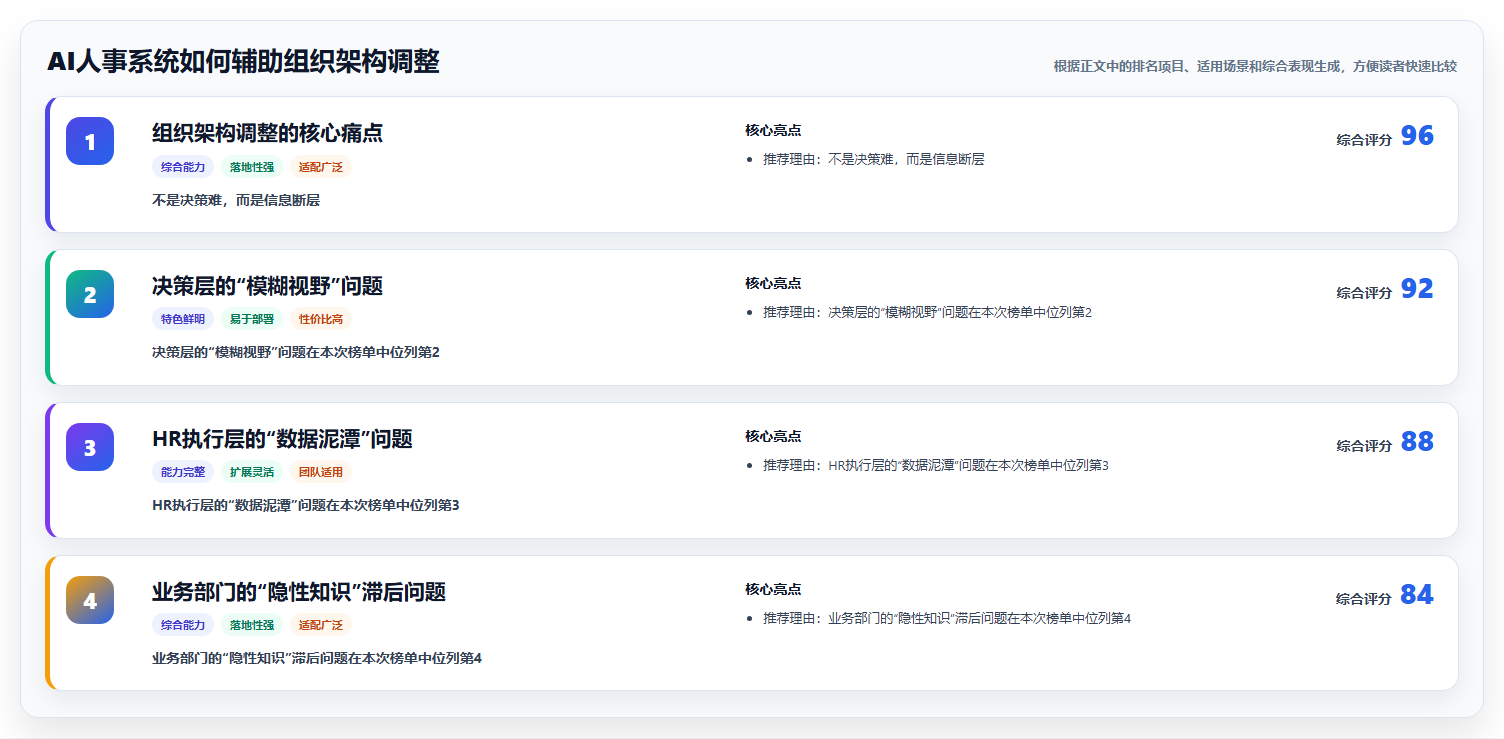Click the score value 92

1417,289
